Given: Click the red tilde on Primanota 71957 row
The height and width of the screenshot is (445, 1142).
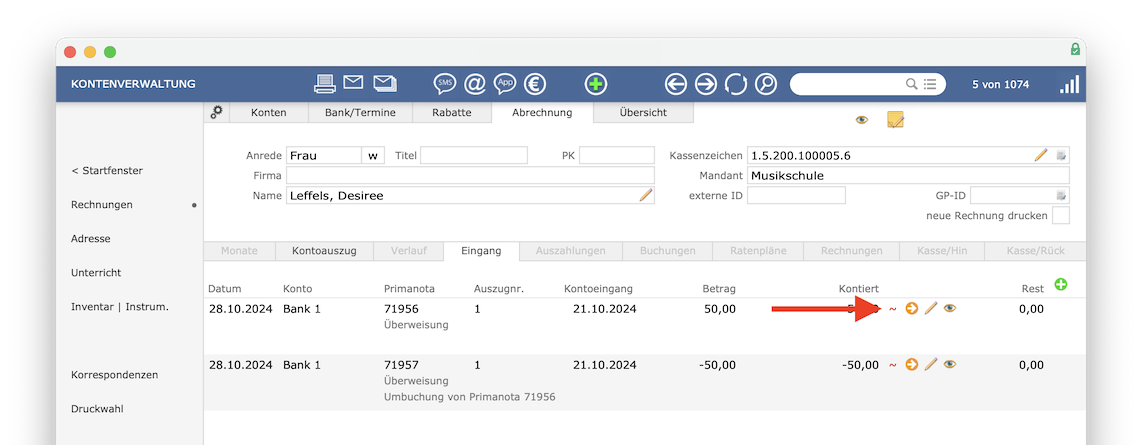Looking at the screenshot, I should click(892, 365).
